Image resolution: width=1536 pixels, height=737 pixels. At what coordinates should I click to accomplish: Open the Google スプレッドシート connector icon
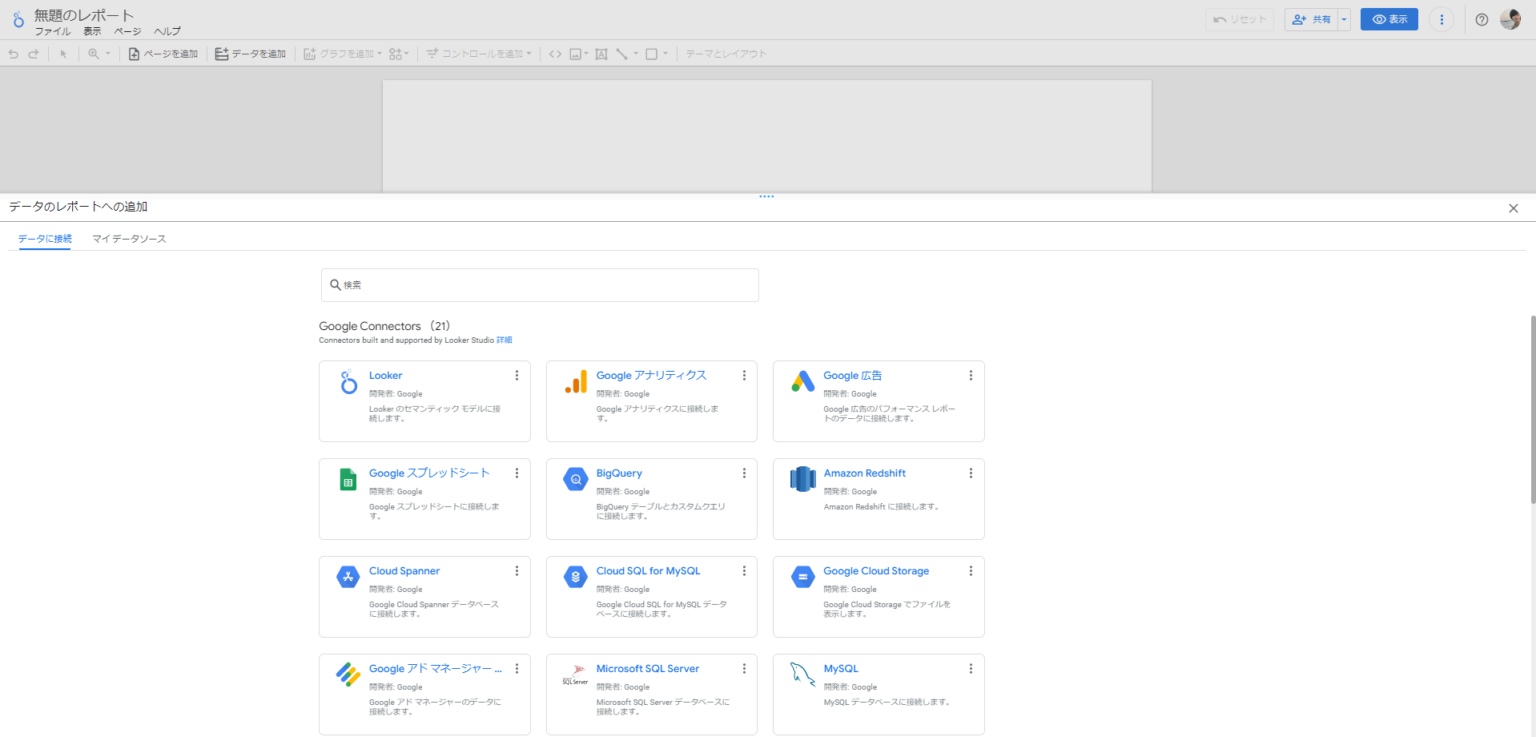coord(348,480)
